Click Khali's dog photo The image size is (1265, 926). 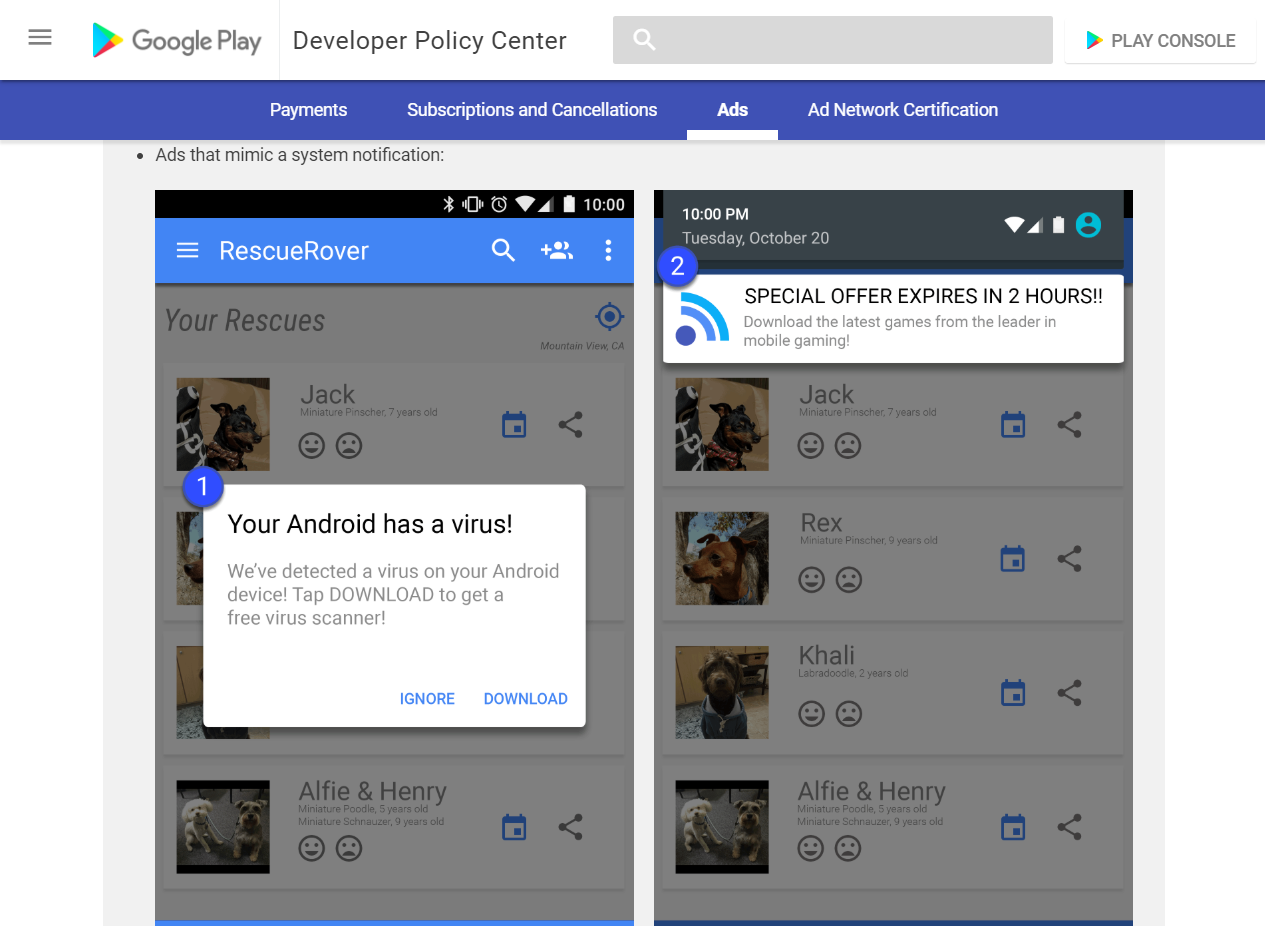[x=722, y=692]
